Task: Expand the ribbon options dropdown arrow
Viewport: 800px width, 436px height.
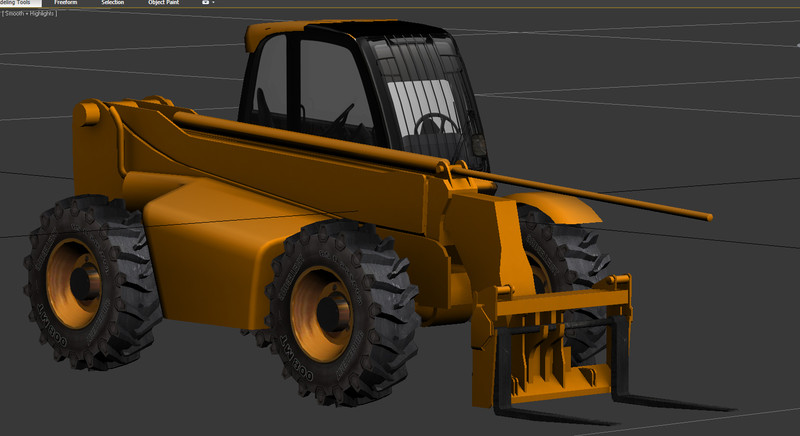Action: 214,3
